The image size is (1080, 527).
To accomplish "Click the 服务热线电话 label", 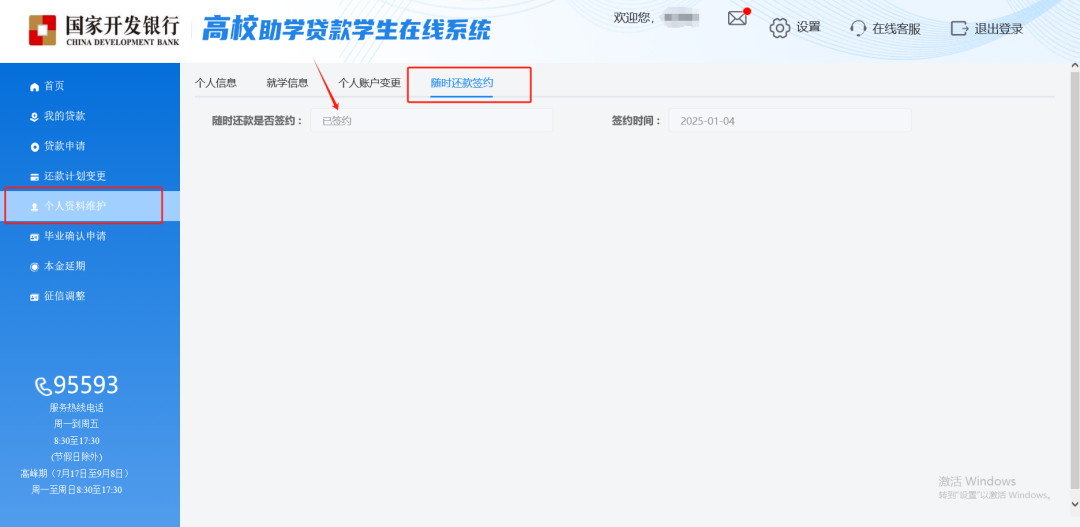I will 76,407.
